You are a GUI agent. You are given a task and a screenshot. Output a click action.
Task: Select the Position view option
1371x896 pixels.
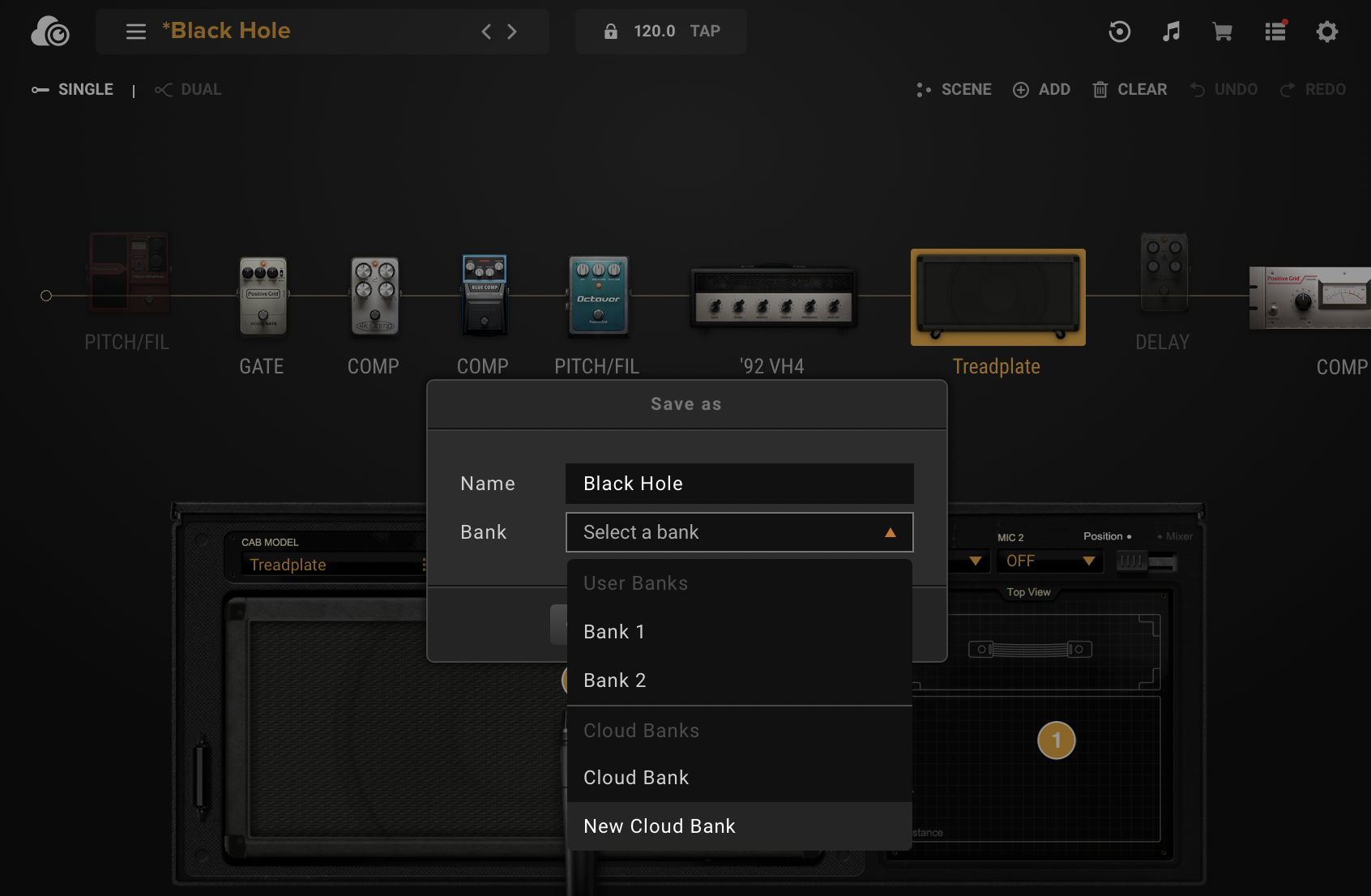[1107, 536]
